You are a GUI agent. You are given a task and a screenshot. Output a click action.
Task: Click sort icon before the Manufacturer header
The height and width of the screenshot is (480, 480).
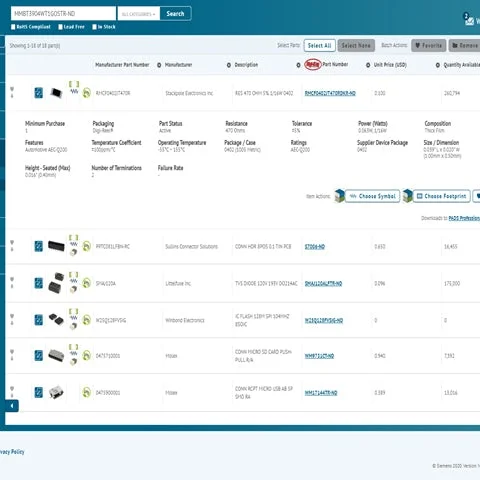[x=159, y=65]
